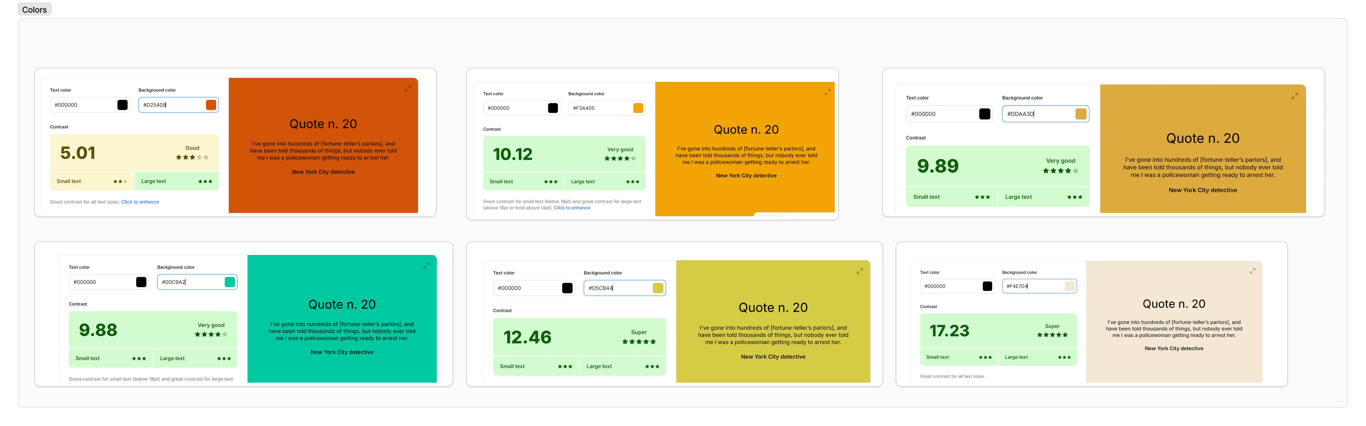
Task: Focus the #00C9A2 background color field
Action: click(197, 282)
